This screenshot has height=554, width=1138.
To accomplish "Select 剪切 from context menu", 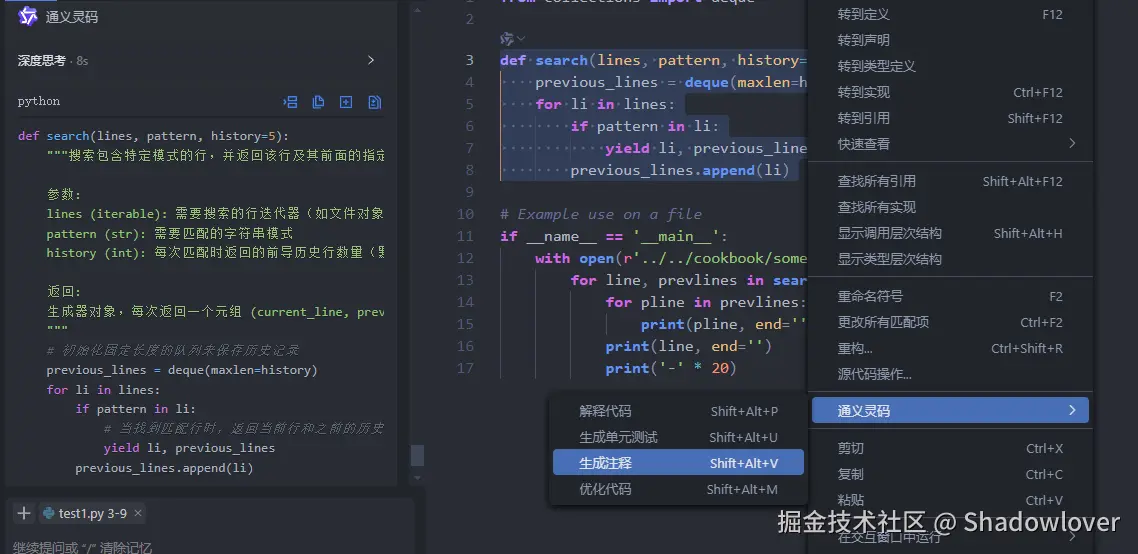I will click(949, 449).
